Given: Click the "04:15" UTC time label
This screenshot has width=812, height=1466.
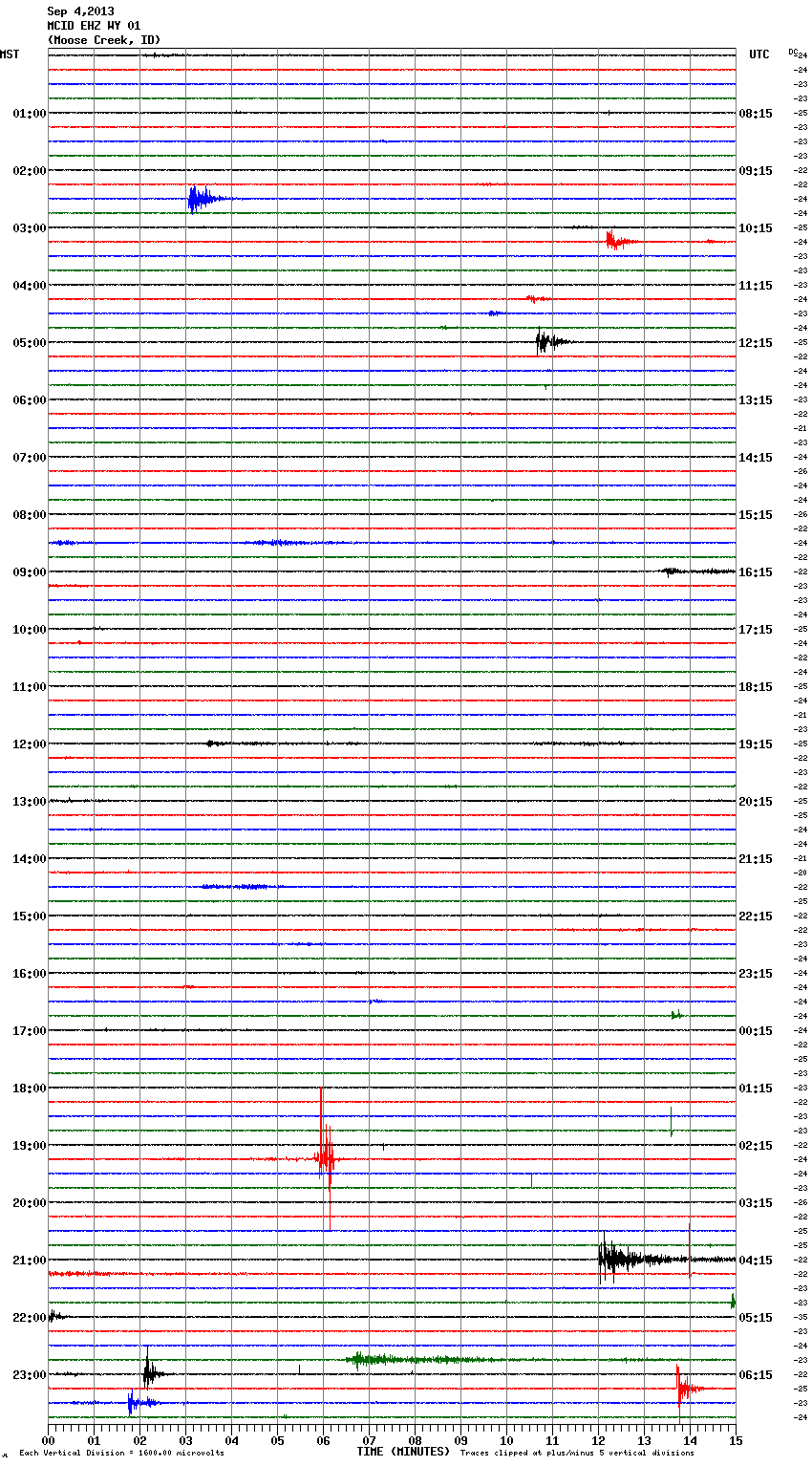Looking at the screenshot, I should (x=756, y=1260).
